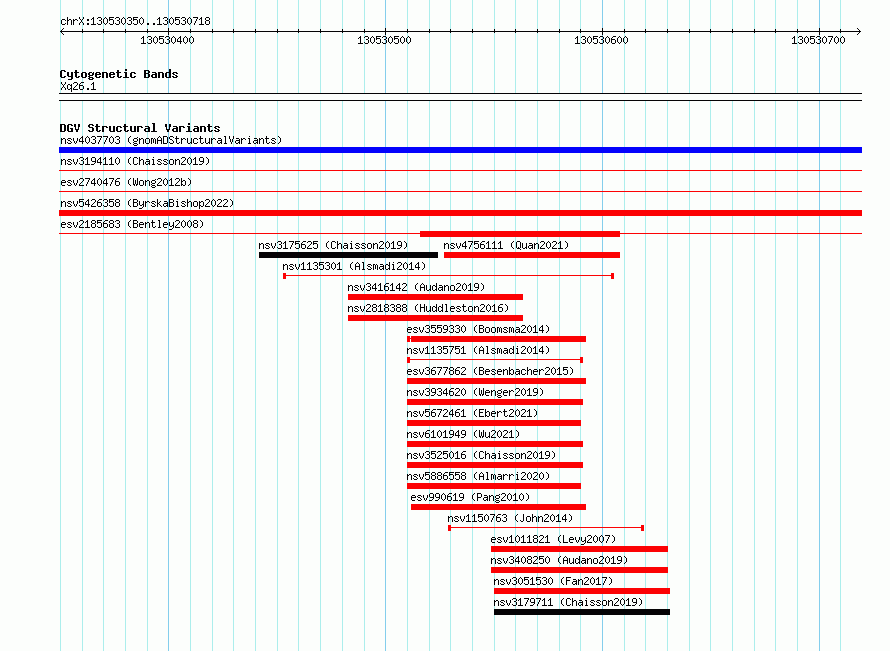Open the nsv3934620 (Wenger2019) label

[x=475, y=392]
